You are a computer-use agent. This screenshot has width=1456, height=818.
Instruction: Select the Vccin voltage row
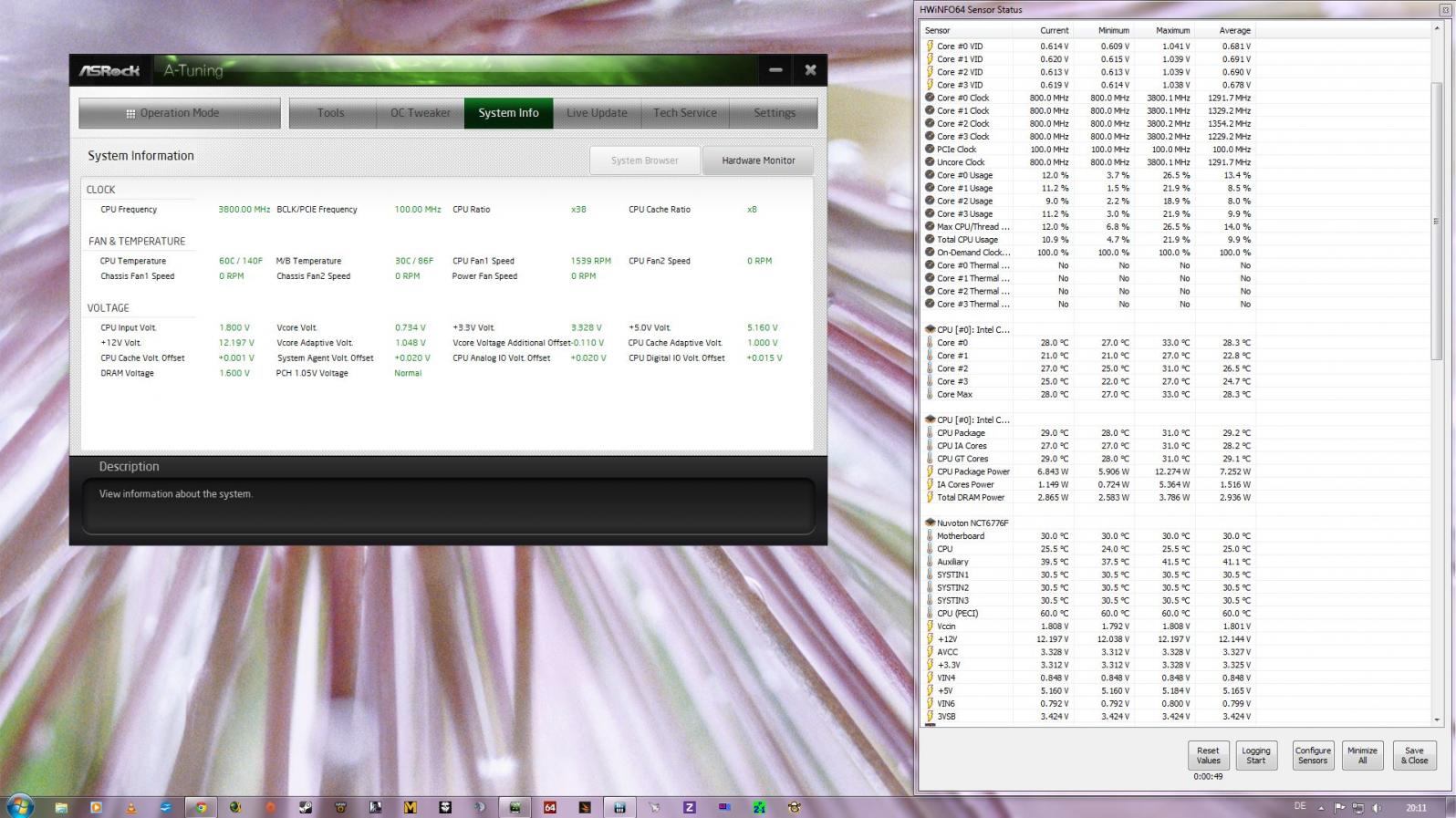click(x=1089, y=626)
